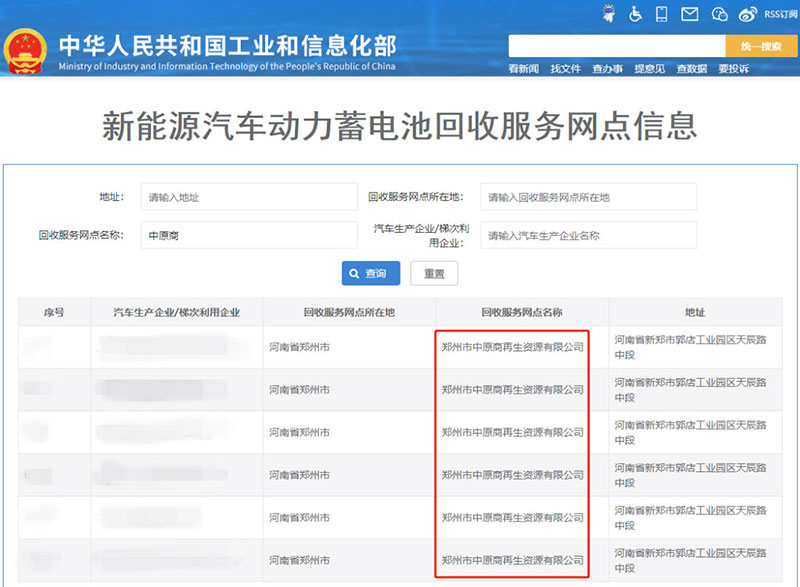Click the 汽车生产企业名称 input field
The width and height of the screenshot is (800, 587).
(x=589, y=235)
